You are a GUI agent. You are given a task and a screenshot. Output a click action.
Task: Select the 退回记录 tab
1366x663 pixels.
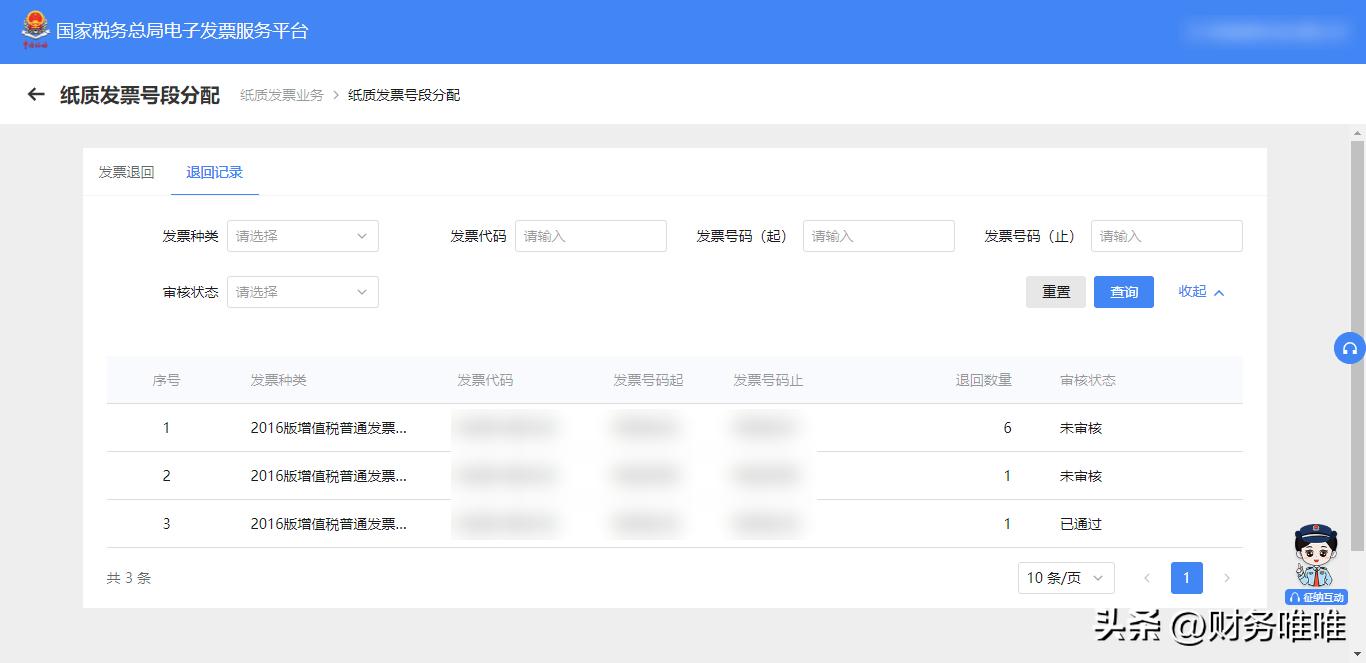[214, 172]
